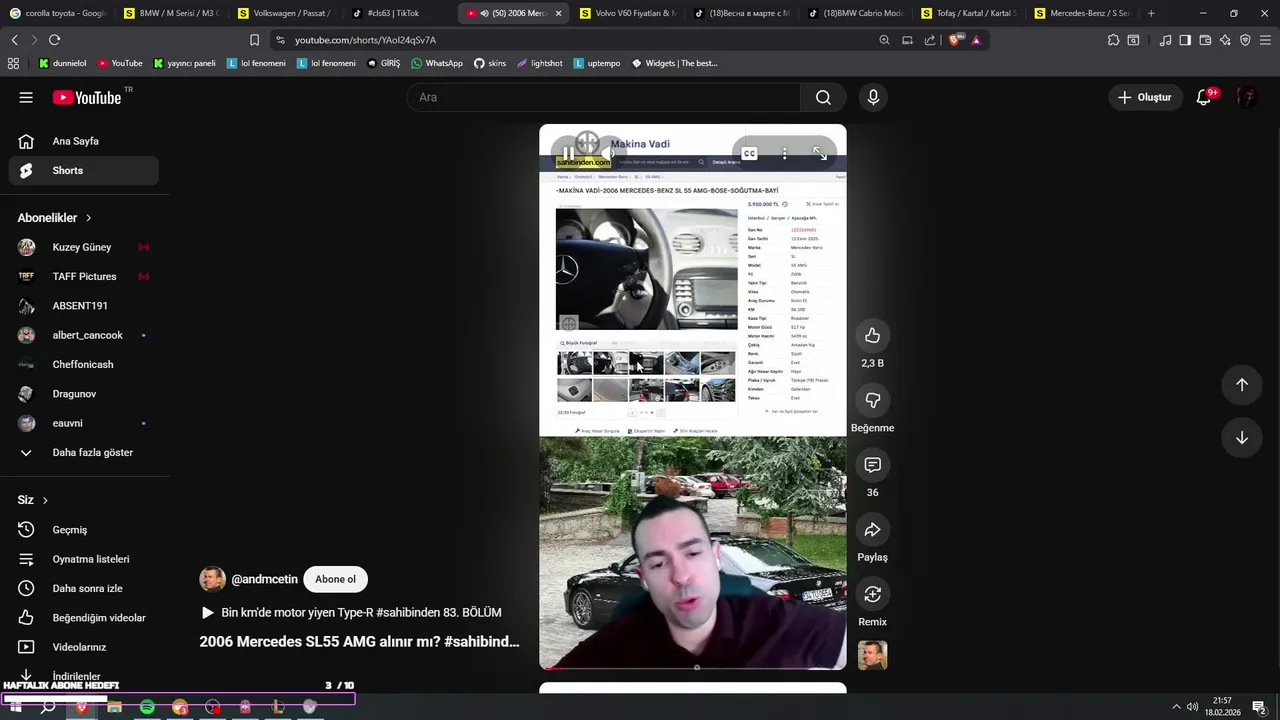The width and height of the screenshot is (1280, 720).
Task: Open the account avatar menu
Action: coord(1246,97)
